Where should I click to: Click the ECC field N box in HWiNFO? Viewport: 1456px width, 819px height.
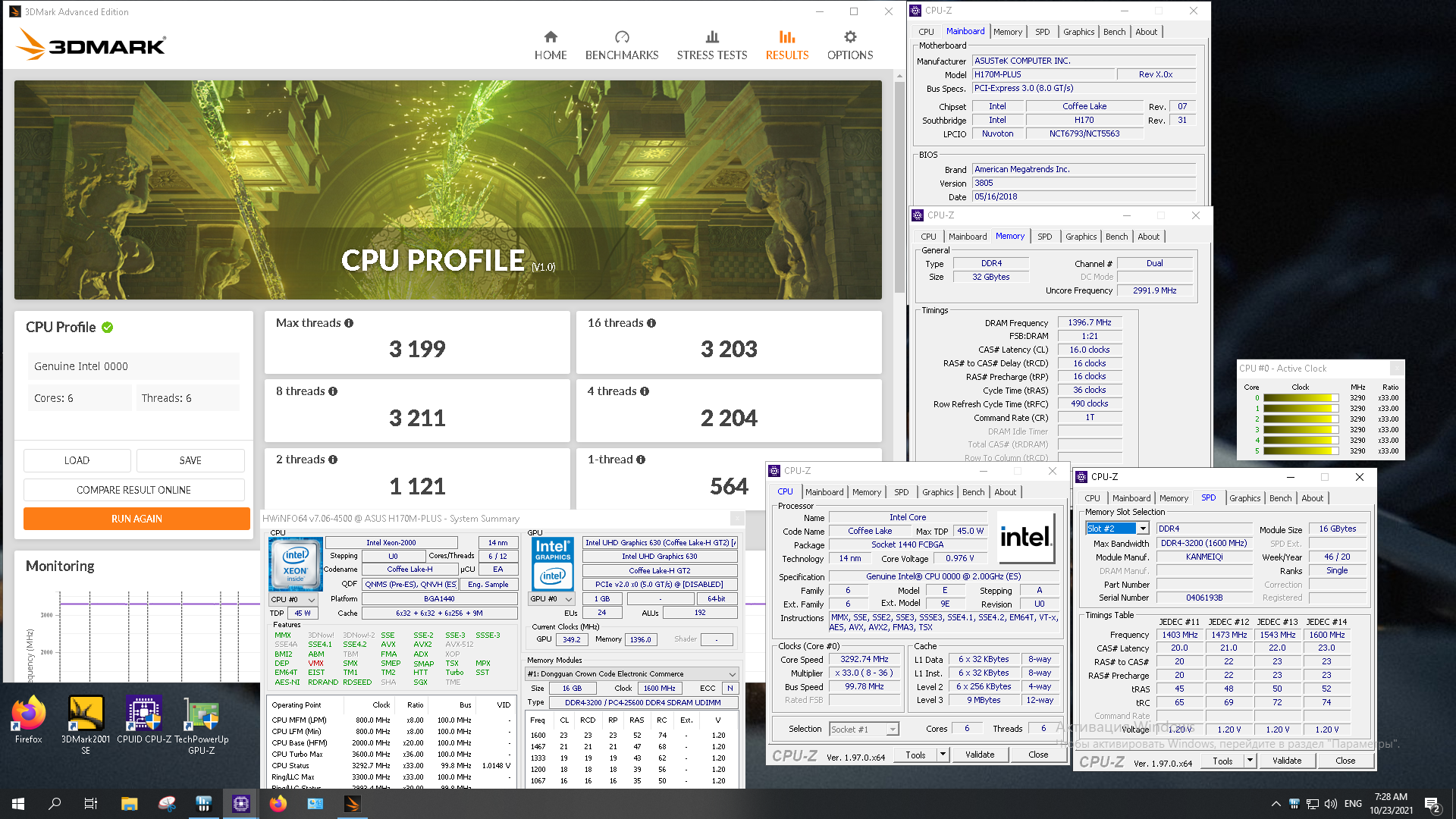pos(730,689)
